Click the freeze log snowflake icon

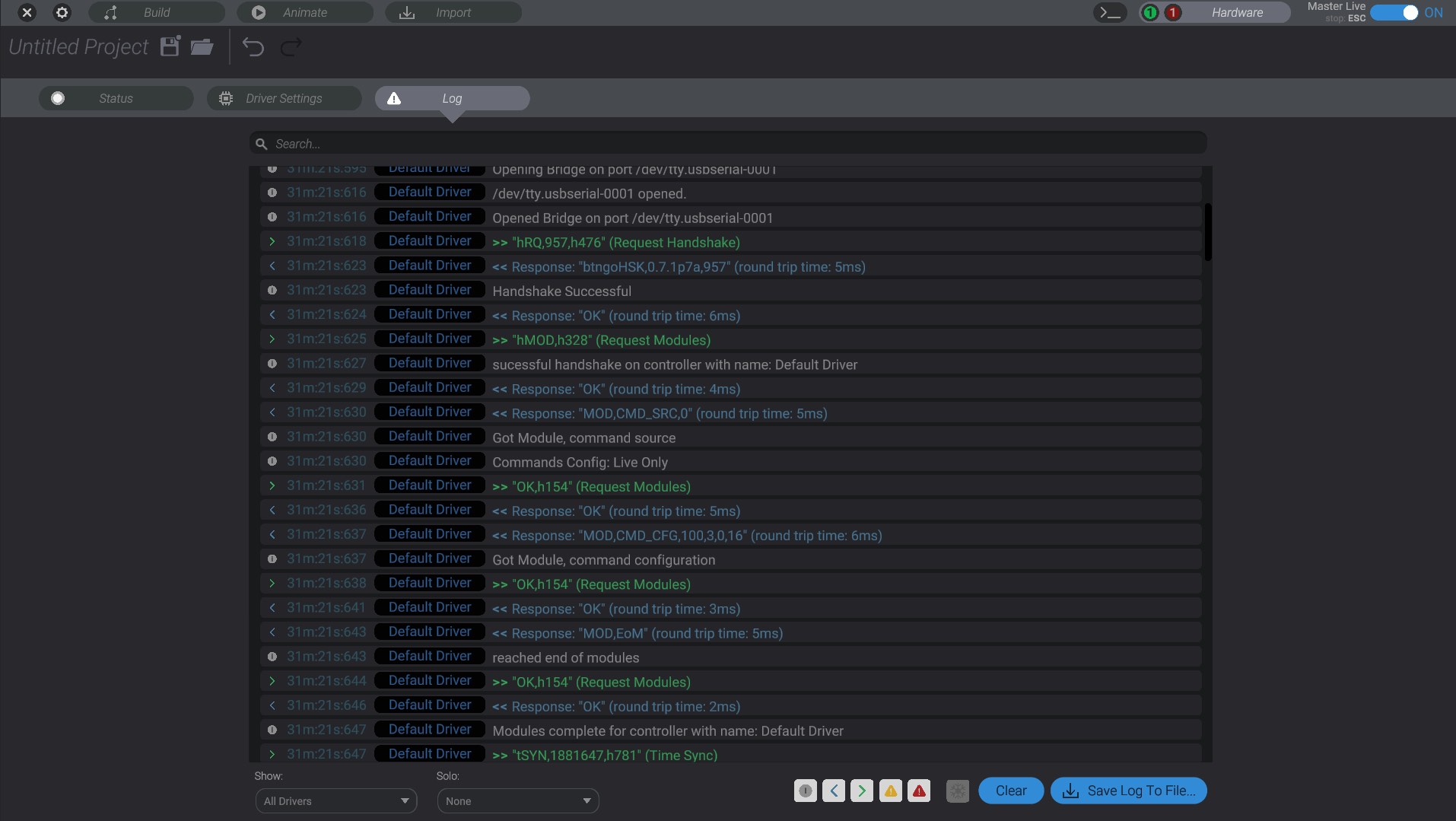pos(957,791)
